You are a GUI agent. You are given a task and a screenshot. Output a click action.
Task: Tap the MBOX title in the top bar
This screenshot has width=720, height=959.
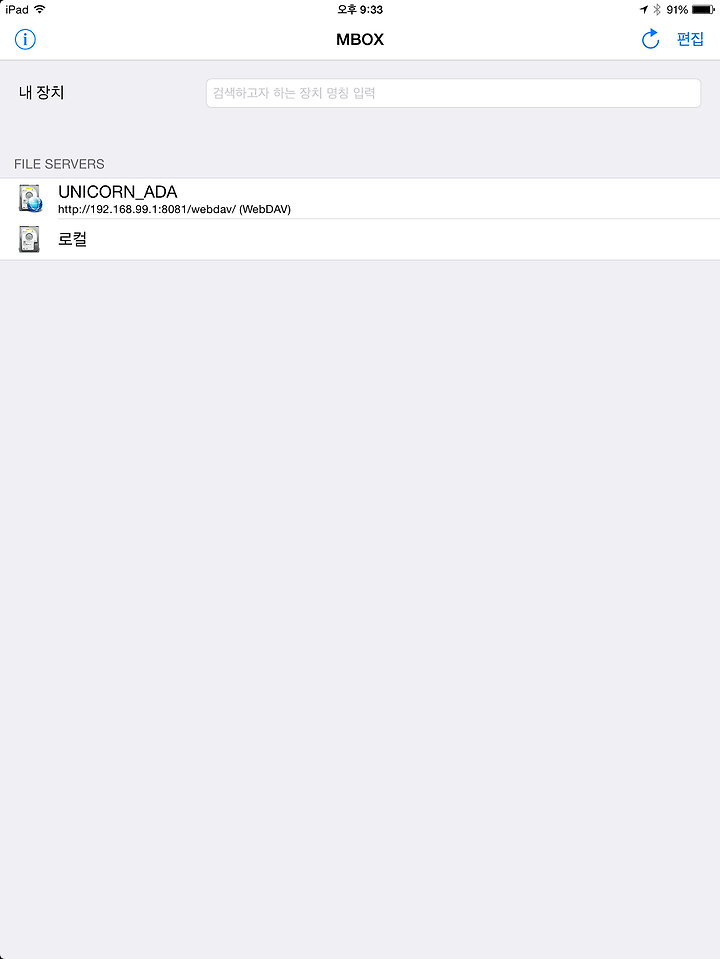pyautogui.click(x=360, y=39)
